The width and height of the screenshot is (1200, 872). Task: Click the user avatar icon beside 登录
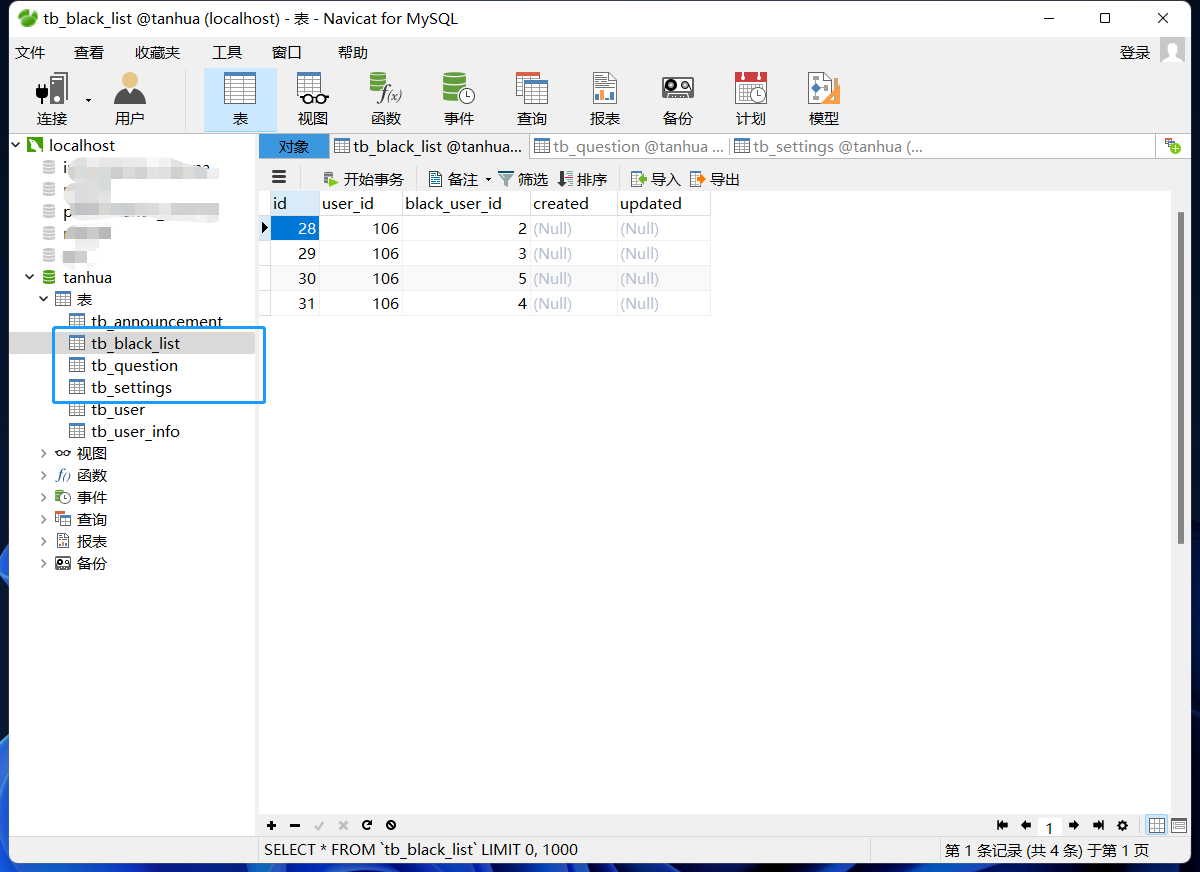[x=1172, y=51]
